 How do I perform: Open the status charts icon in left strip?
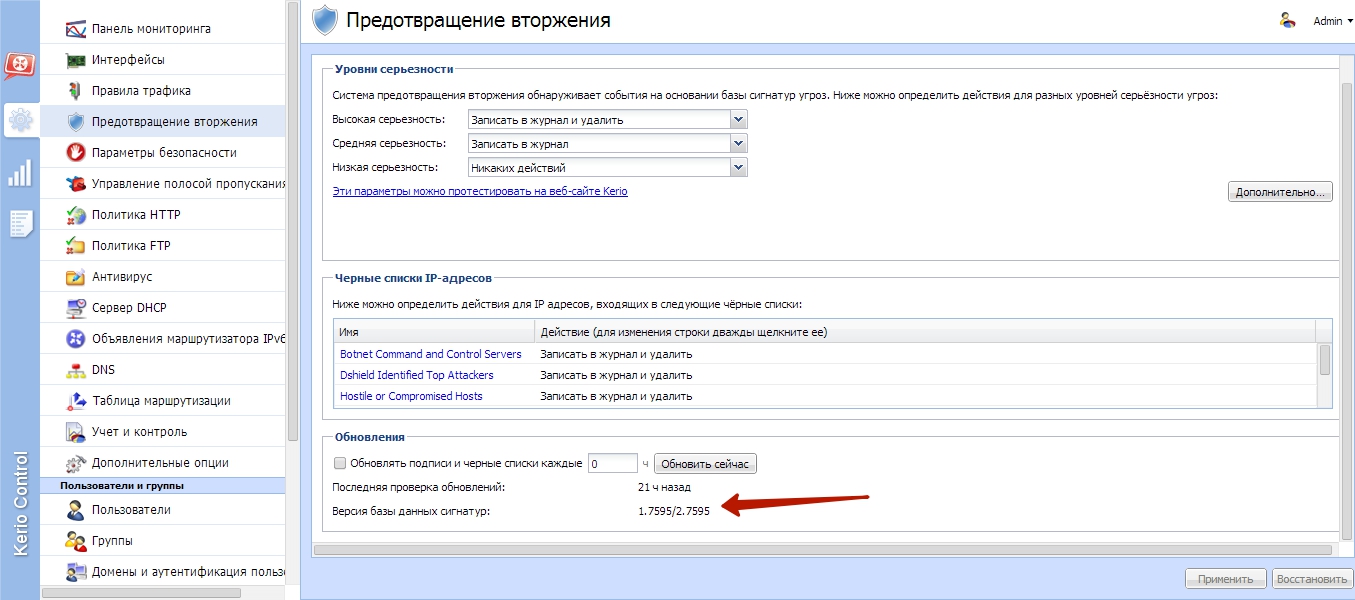click(x=20, y=173)
